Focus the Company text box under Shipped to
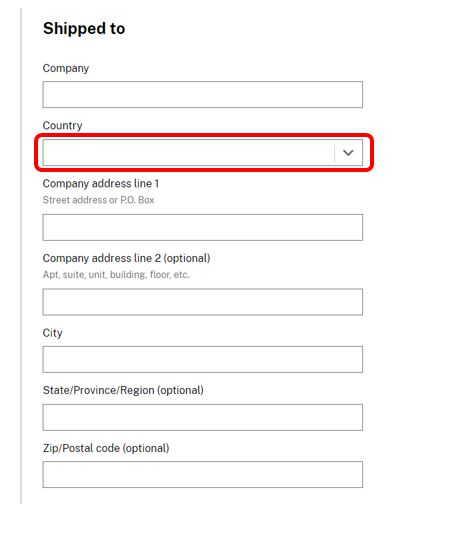The width and height of the screenshot is (450, 542). pyautogui.click(x=203, y=94)
